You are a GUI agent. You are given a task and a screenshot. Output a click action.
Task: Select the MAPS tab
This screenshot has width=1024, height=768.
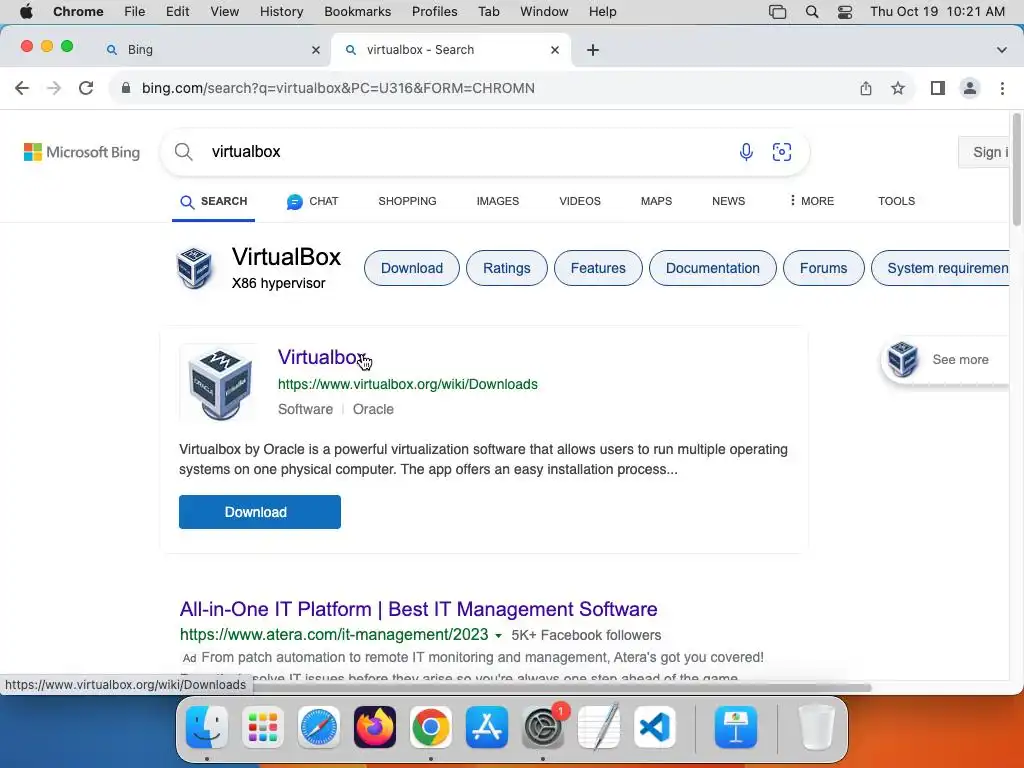click(x=656, y=201)
